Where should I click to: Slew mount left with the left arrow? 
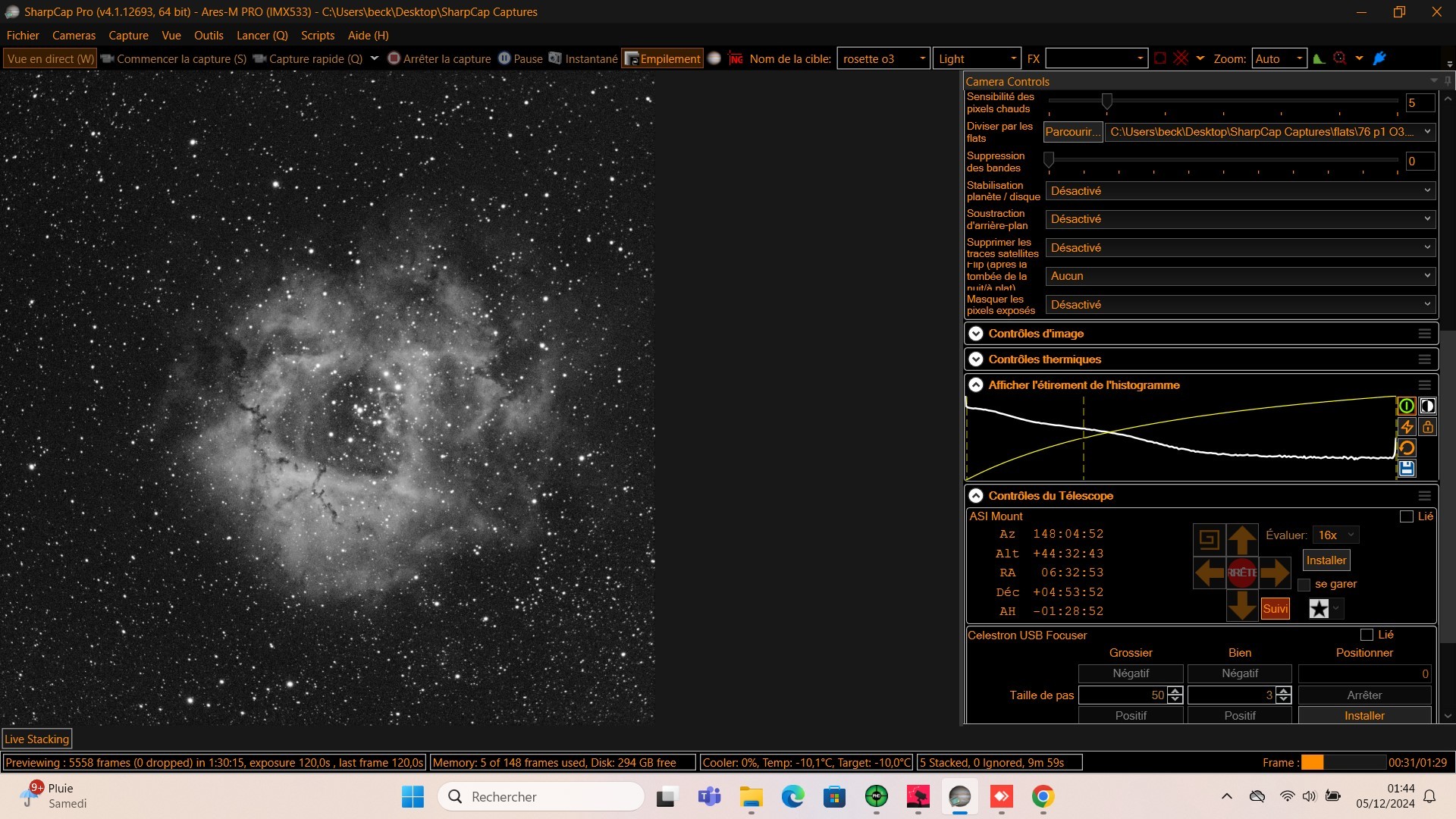1210,573
